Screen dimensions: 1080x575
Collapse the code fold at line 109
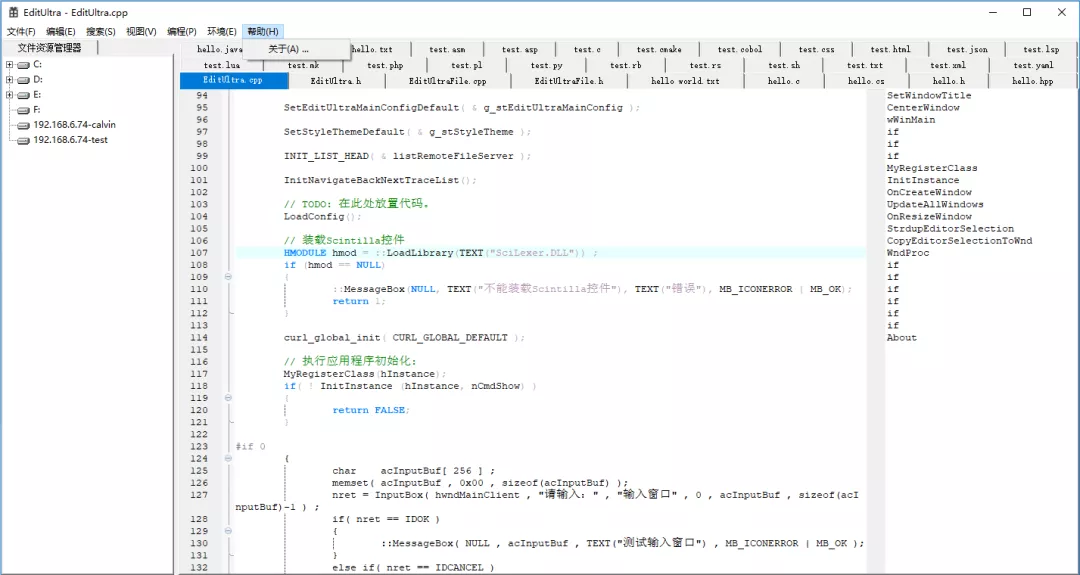point(228,277)
